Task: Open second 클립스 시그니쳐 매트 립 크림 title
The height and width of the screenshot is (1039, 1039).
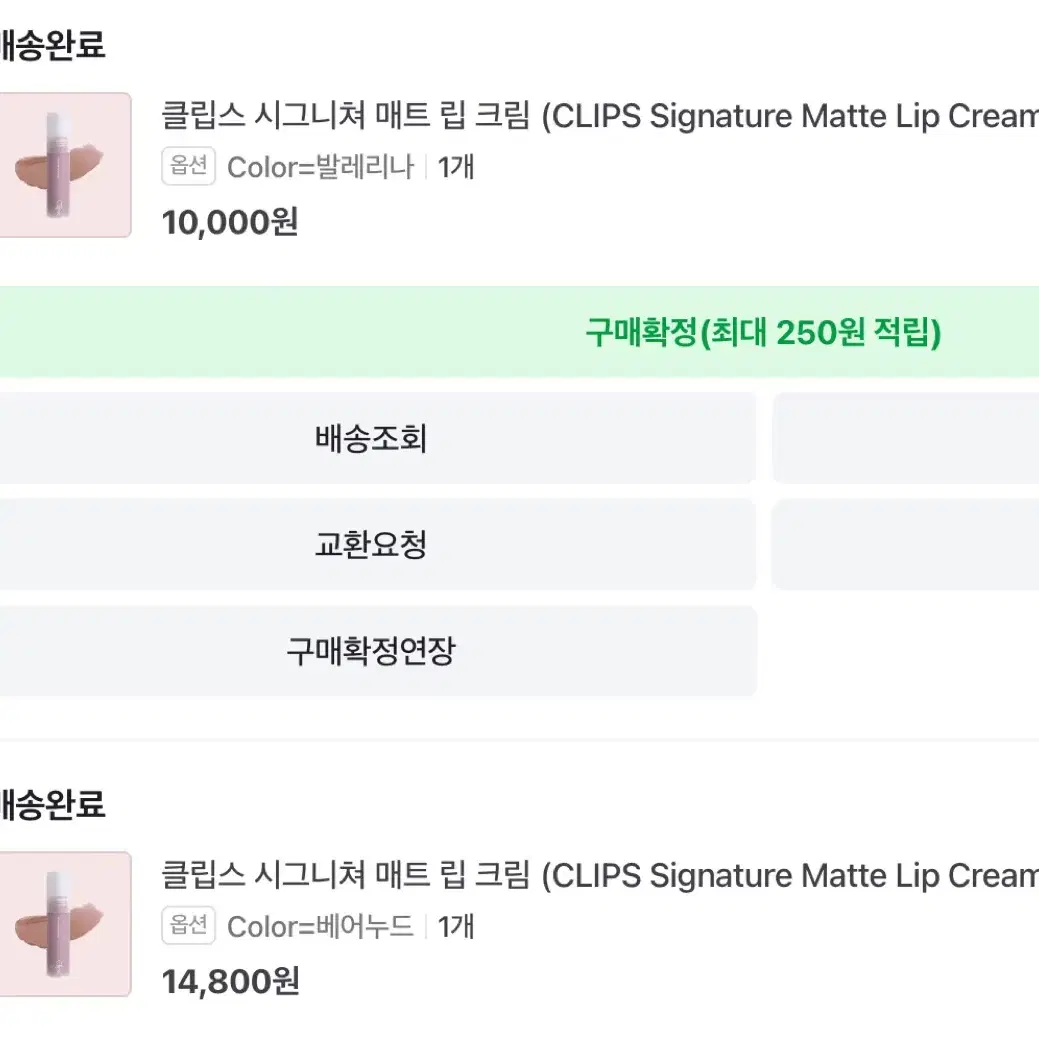Action: (600, 875)
